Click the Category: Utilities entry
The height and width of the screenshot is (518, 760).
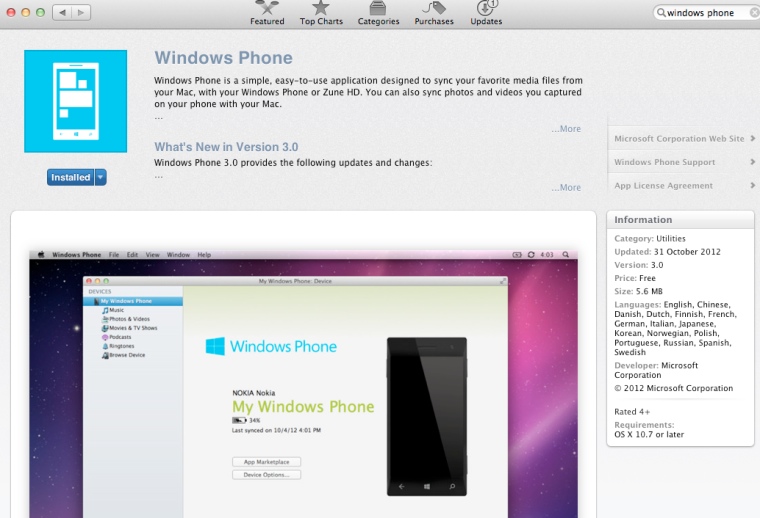tap(649, 238)
